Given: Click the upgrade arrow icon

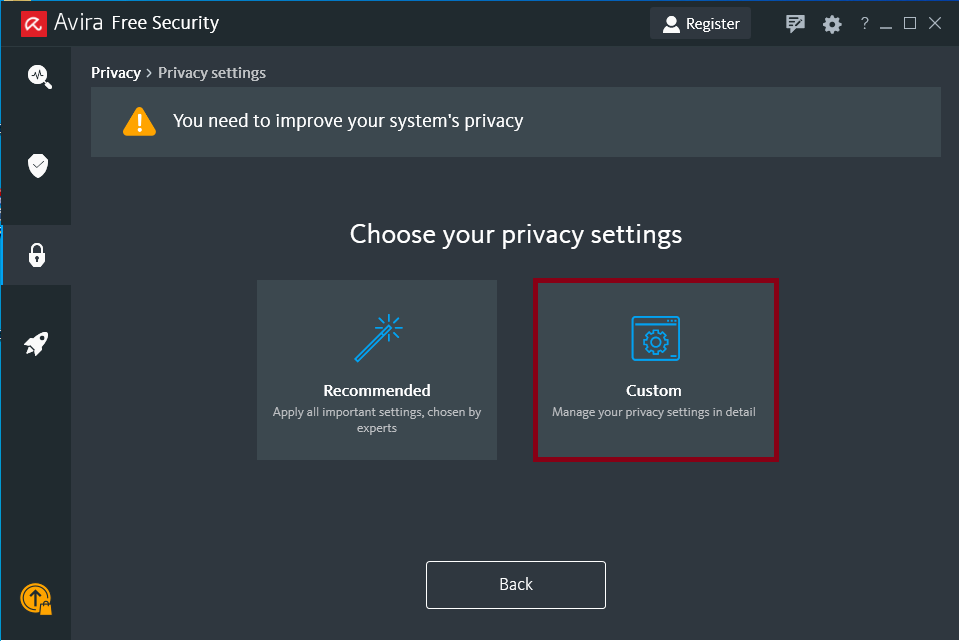Looking at the screenshot, I should (36, 598).
